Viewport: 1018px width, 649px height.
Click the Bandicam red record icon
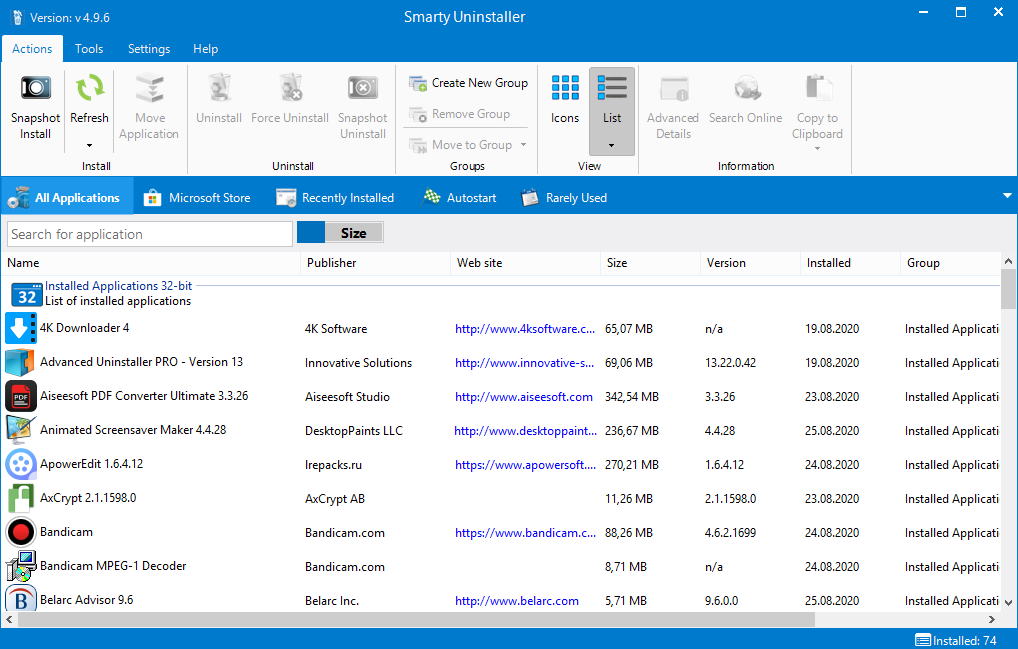point(20,532)
